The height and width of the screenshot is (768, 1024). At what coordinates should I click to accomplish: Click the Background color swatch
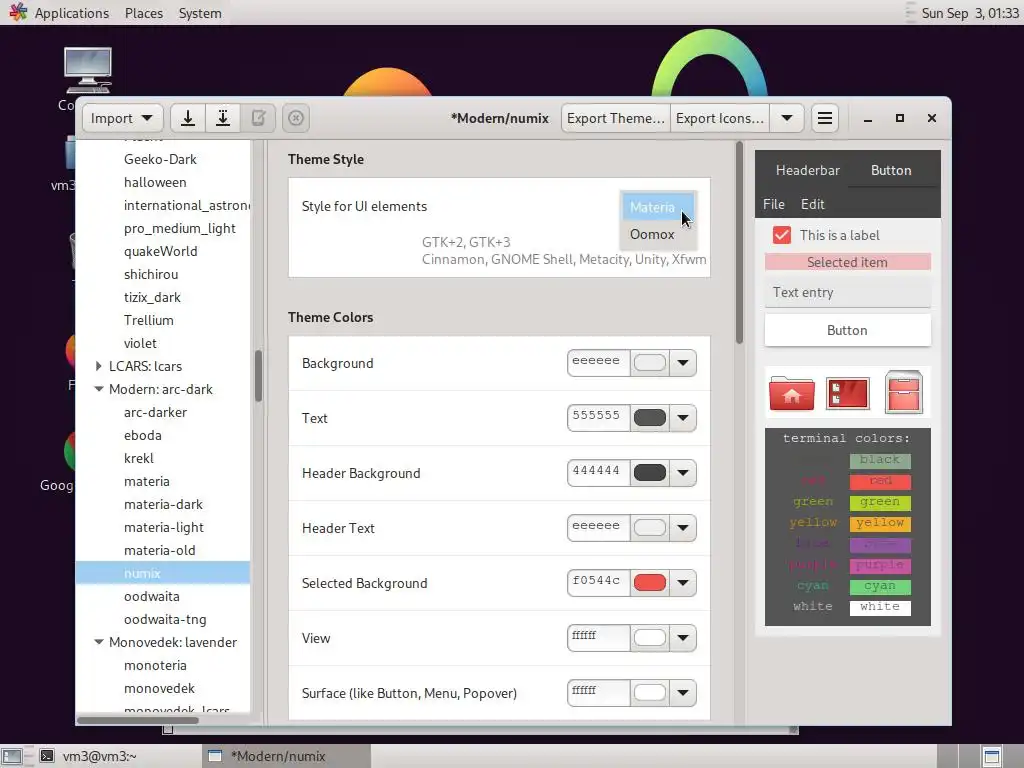click(x=650, y=362)
